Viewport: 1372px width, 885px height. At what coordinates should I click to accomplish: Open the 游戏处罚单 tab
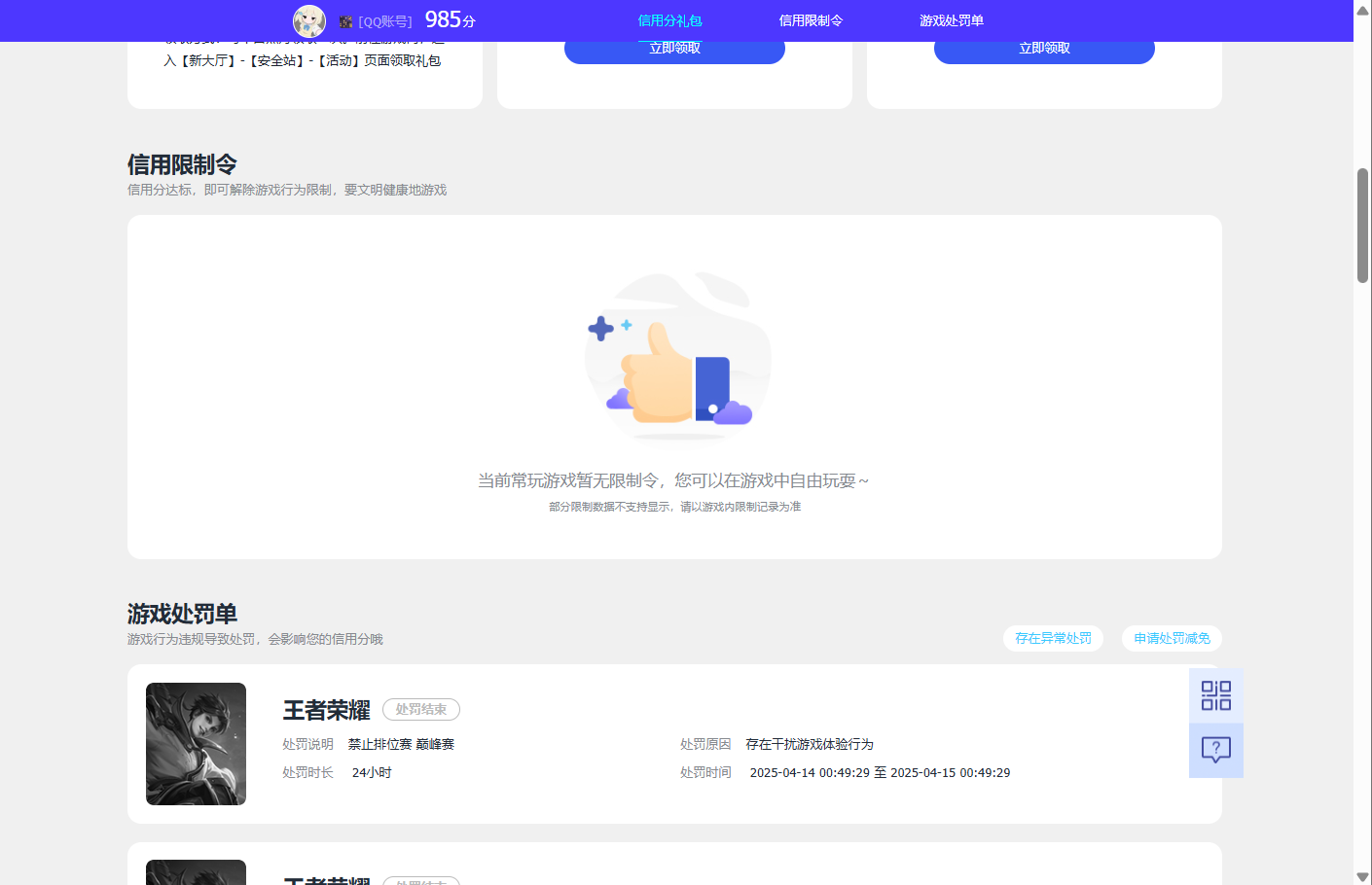click(949, 18)
